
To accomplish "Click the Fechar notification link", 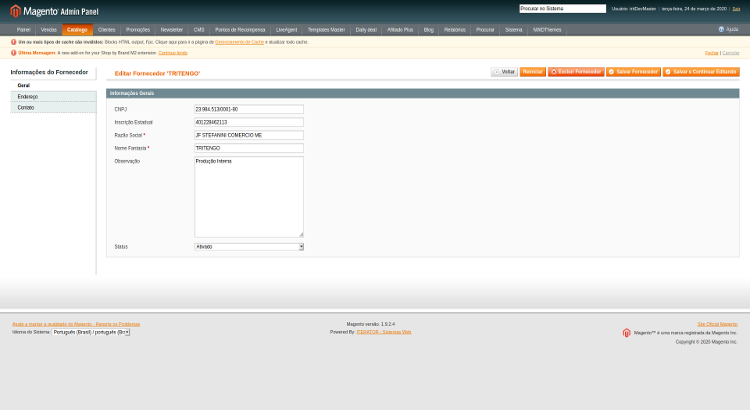I will click(x=712, y=53).
